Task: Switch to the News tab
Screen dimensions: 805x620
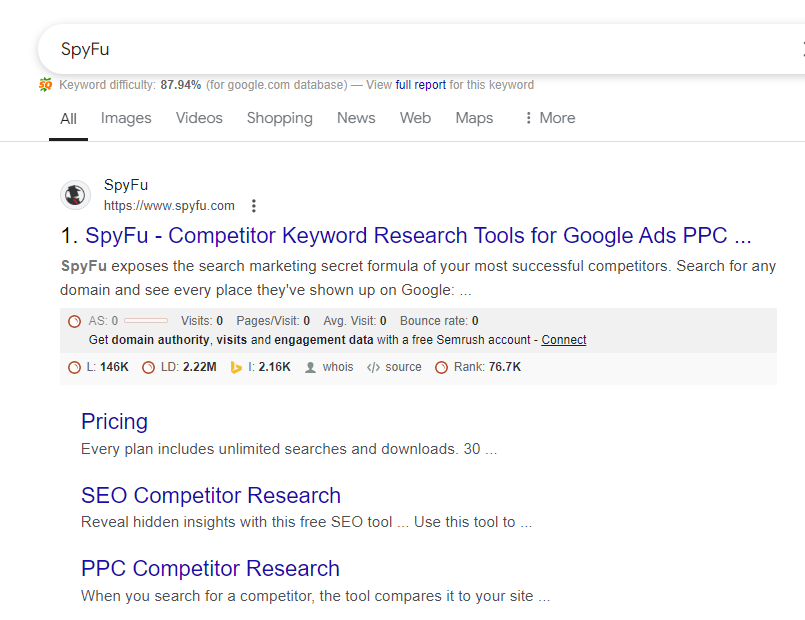Action: (356, 118)
